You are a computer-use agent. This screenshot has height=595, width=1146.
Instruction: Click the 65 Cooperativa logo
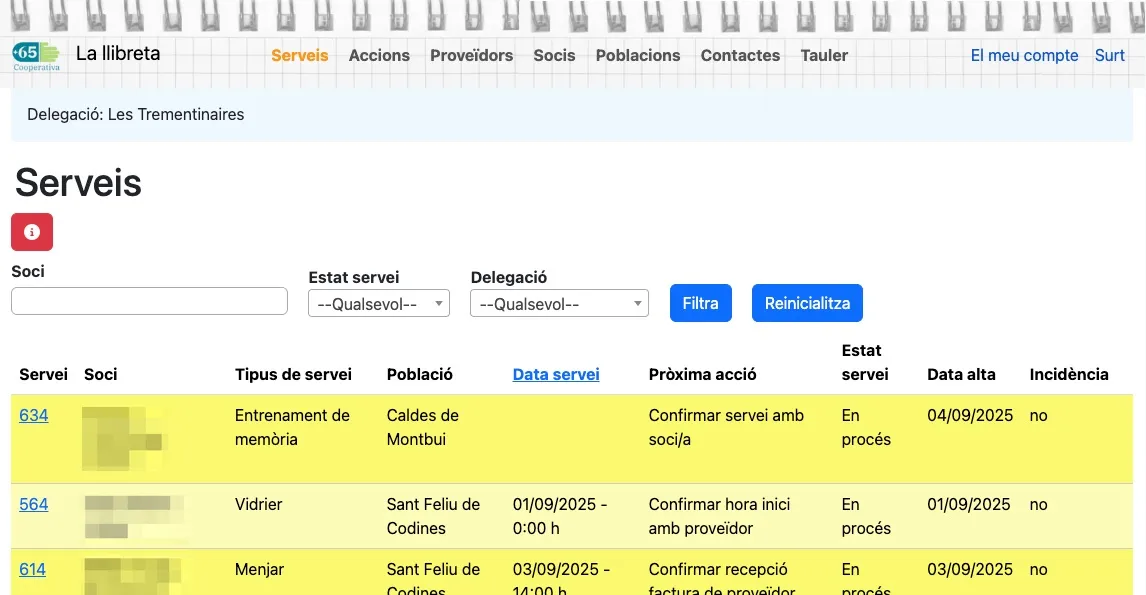click(36, 56)
